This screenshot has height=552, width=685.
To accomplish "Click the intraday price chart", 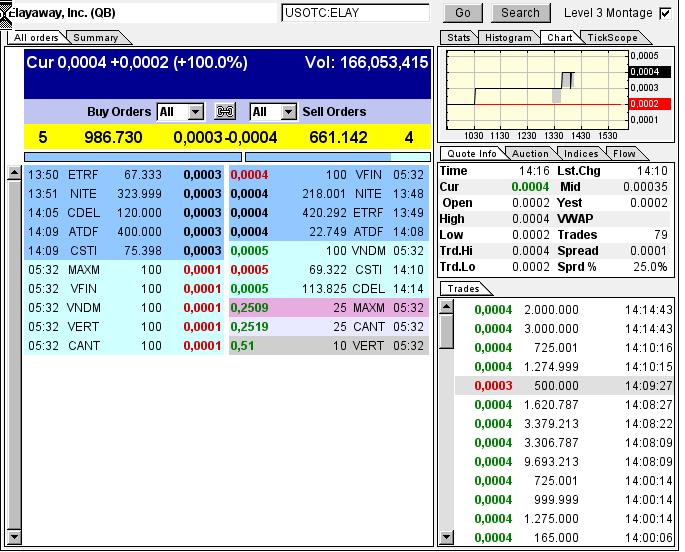I will [x=537, y=90].
